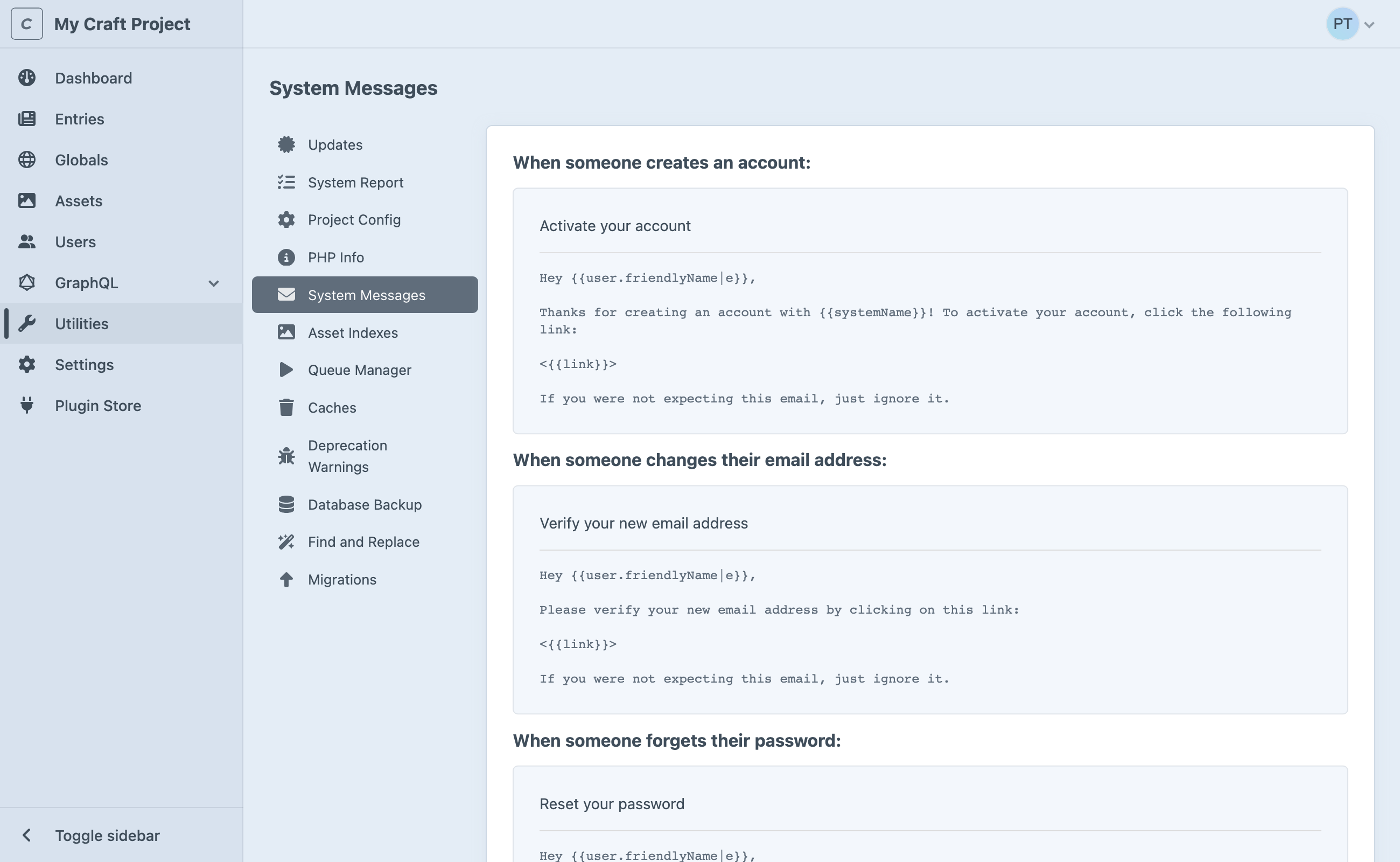Select the Entries icon

(27, 119)
